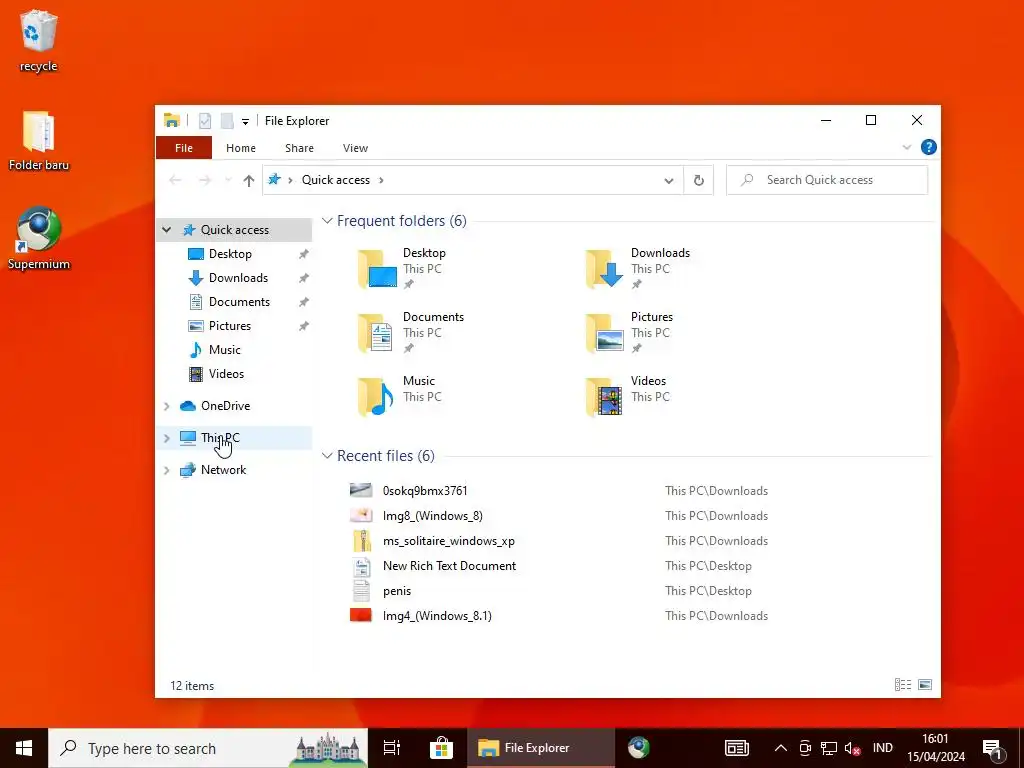
Task: Select recent file Img4_(Windows_8.1)
Action: 437,616
